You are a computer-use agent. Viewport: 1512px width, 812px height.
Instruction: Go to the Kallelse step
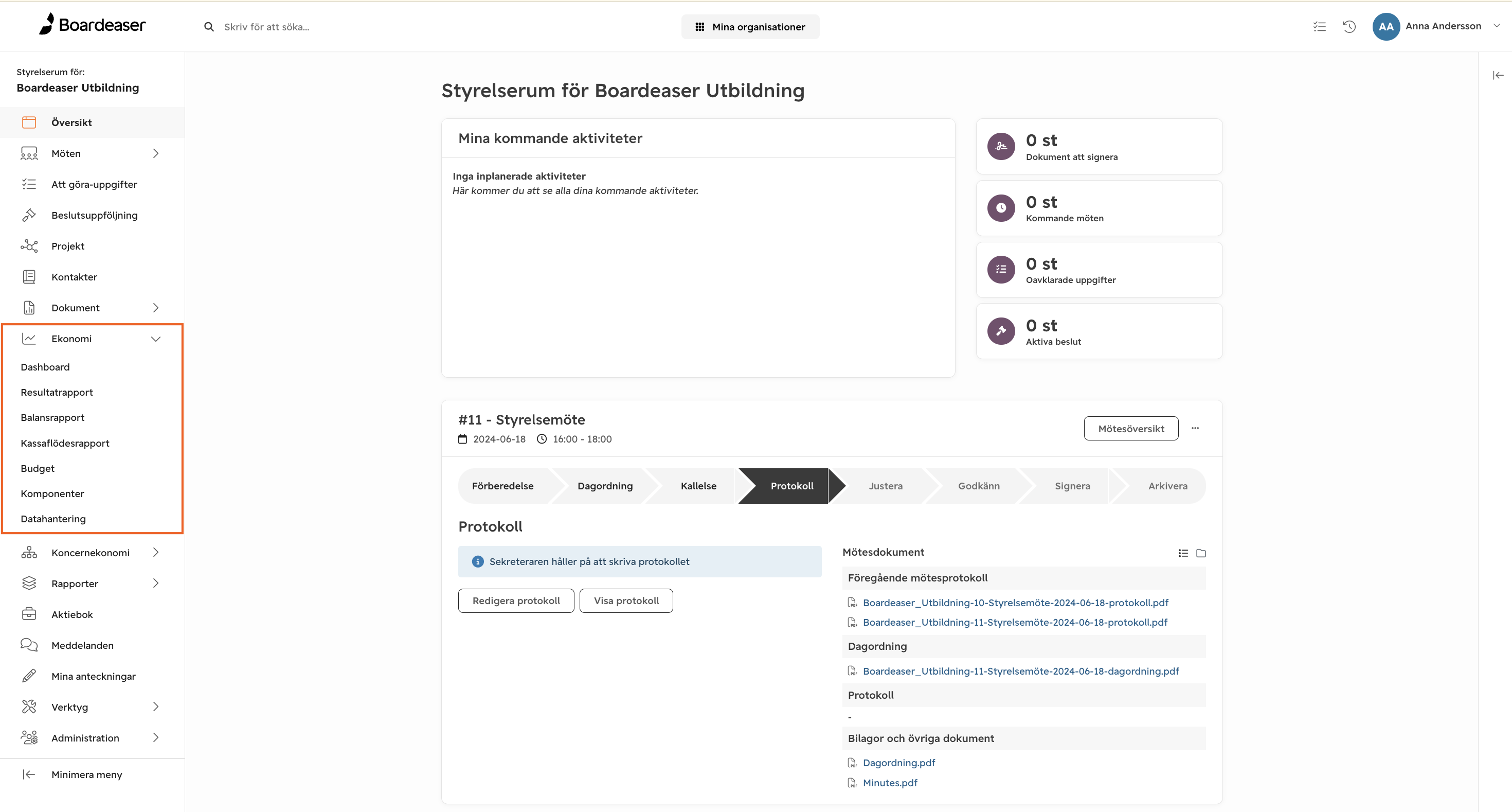(698, 486)
